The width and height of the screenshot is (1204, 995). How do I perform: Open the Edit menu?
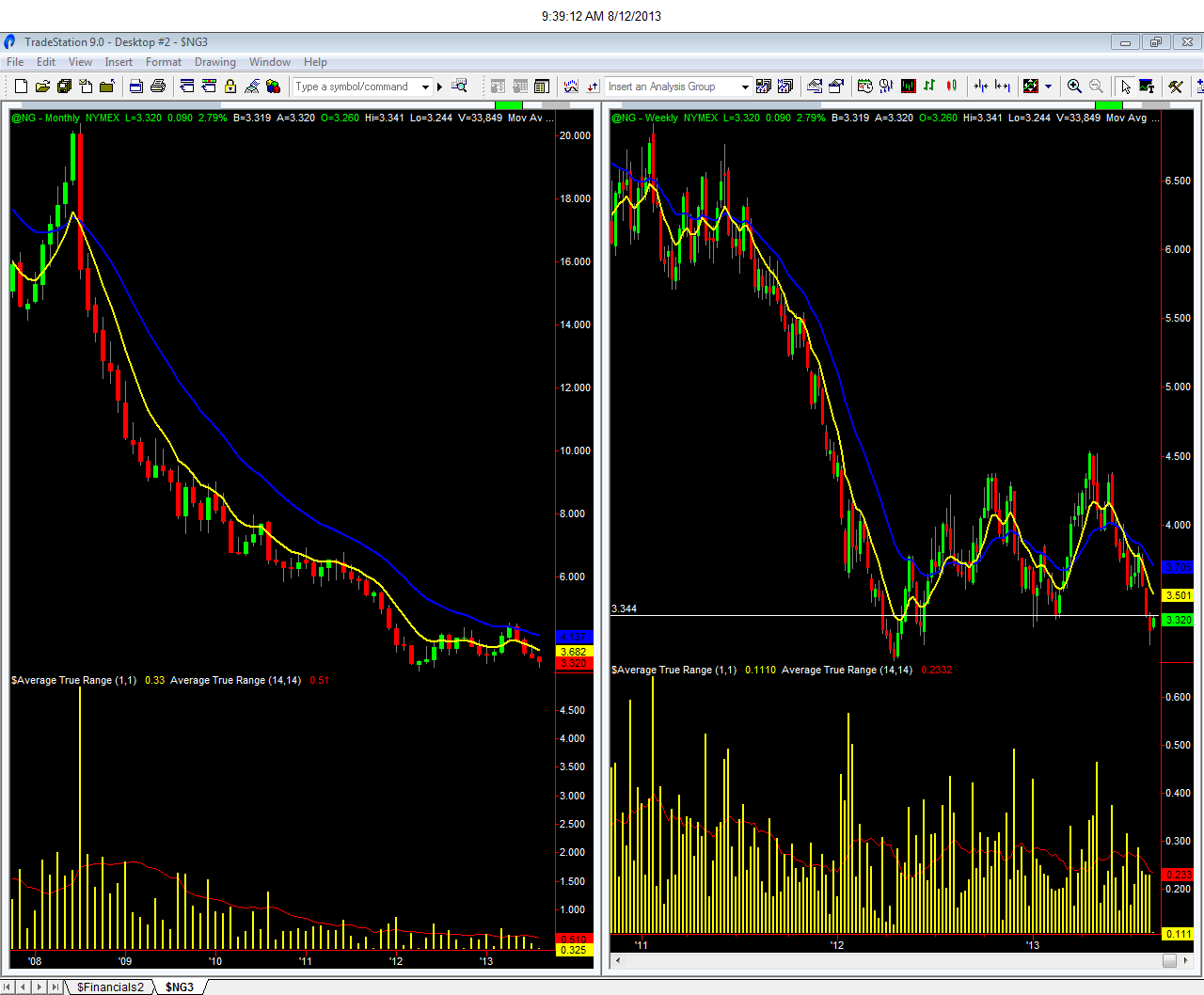[x=46, y=62]
